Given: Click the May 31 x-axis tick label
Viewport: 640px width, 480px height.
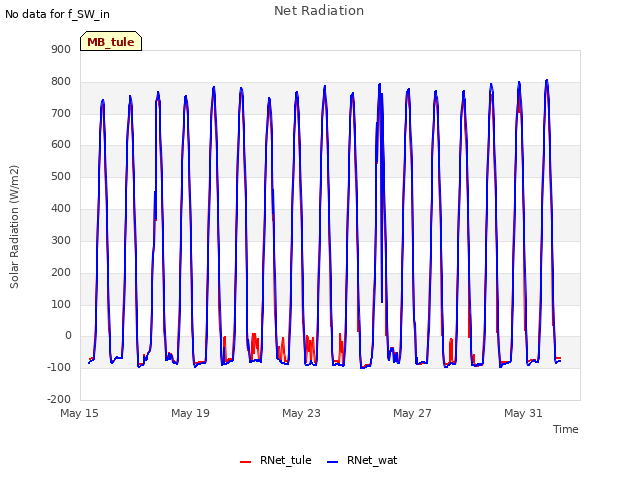Looking at the screenshot, I should pos(523,413).
